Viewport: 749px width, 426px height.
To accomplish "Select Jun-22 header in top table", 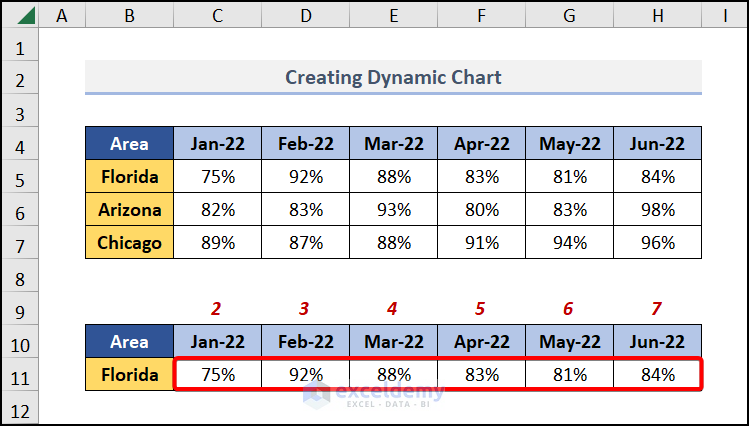I will pos(657,144).
